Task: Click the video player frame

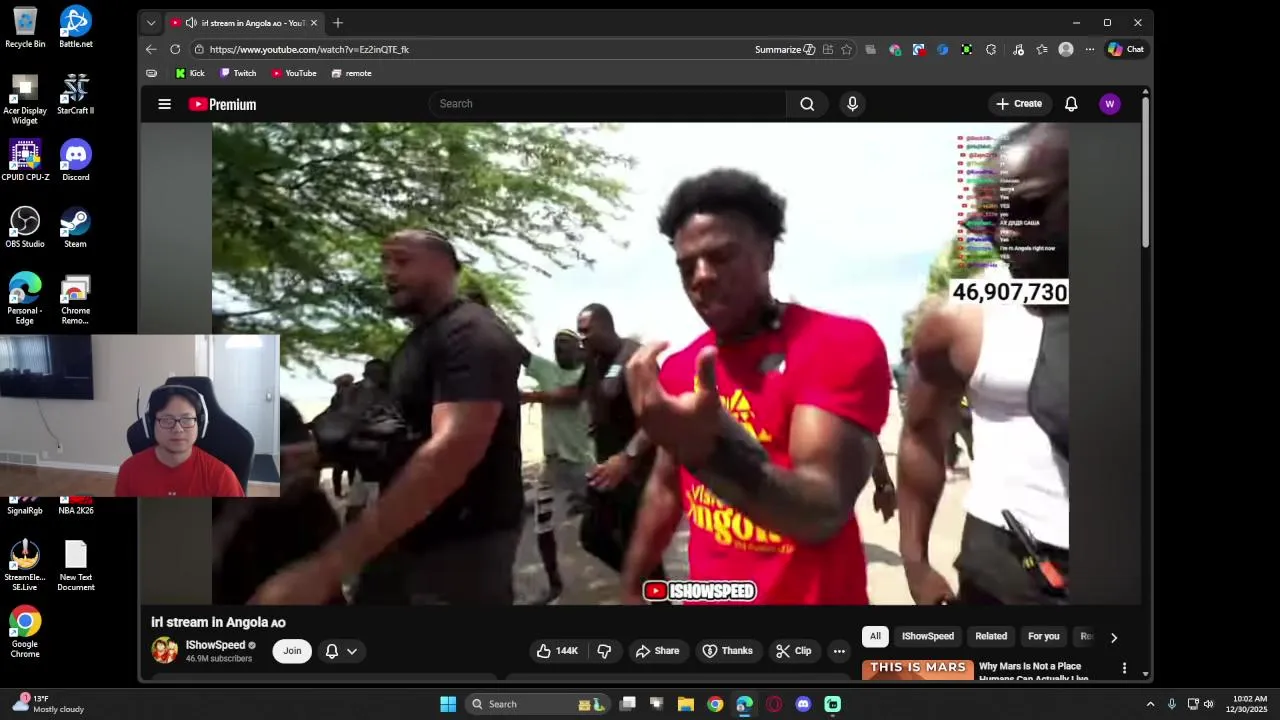Action: 640,364
